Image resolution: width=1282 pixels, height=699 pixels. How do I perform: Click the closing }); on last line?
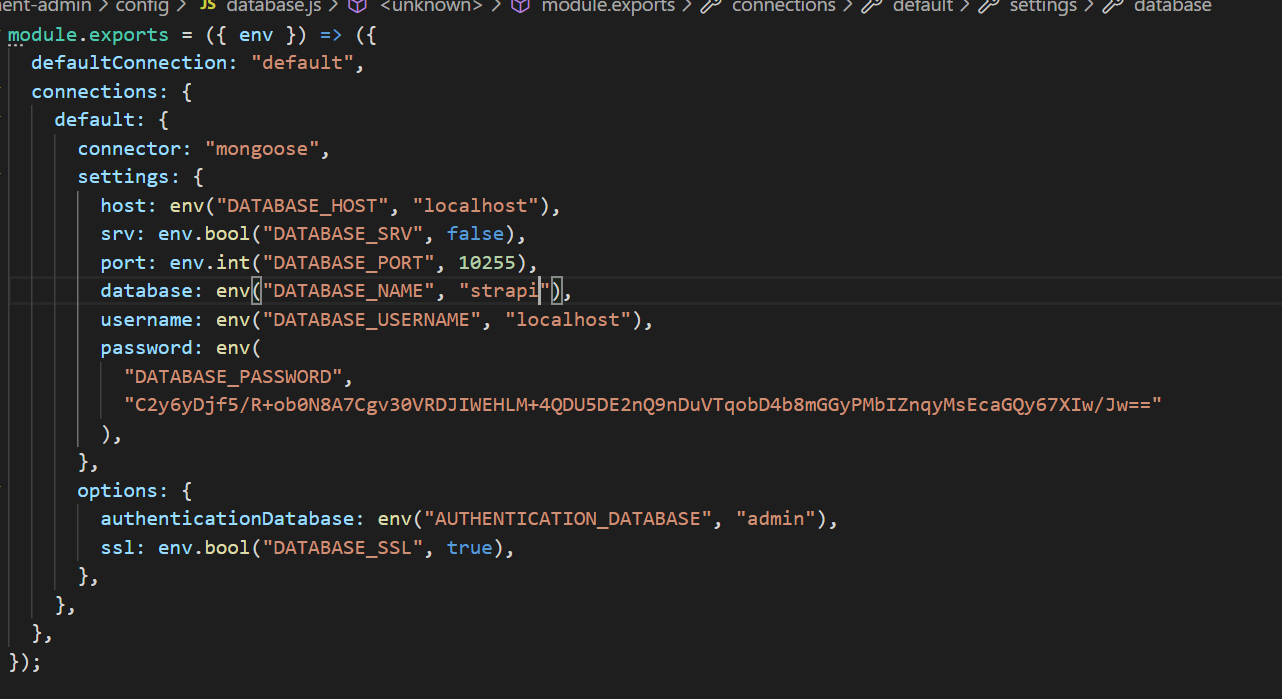(x=25, y=661)
